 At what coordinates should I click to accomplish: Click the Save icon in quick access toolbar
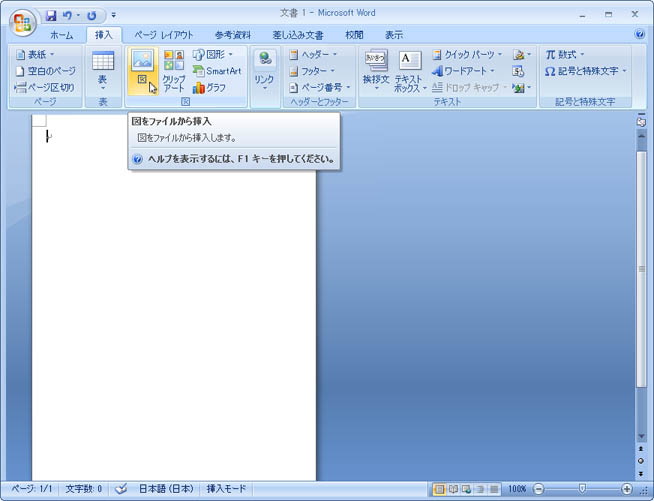point(51,16)
